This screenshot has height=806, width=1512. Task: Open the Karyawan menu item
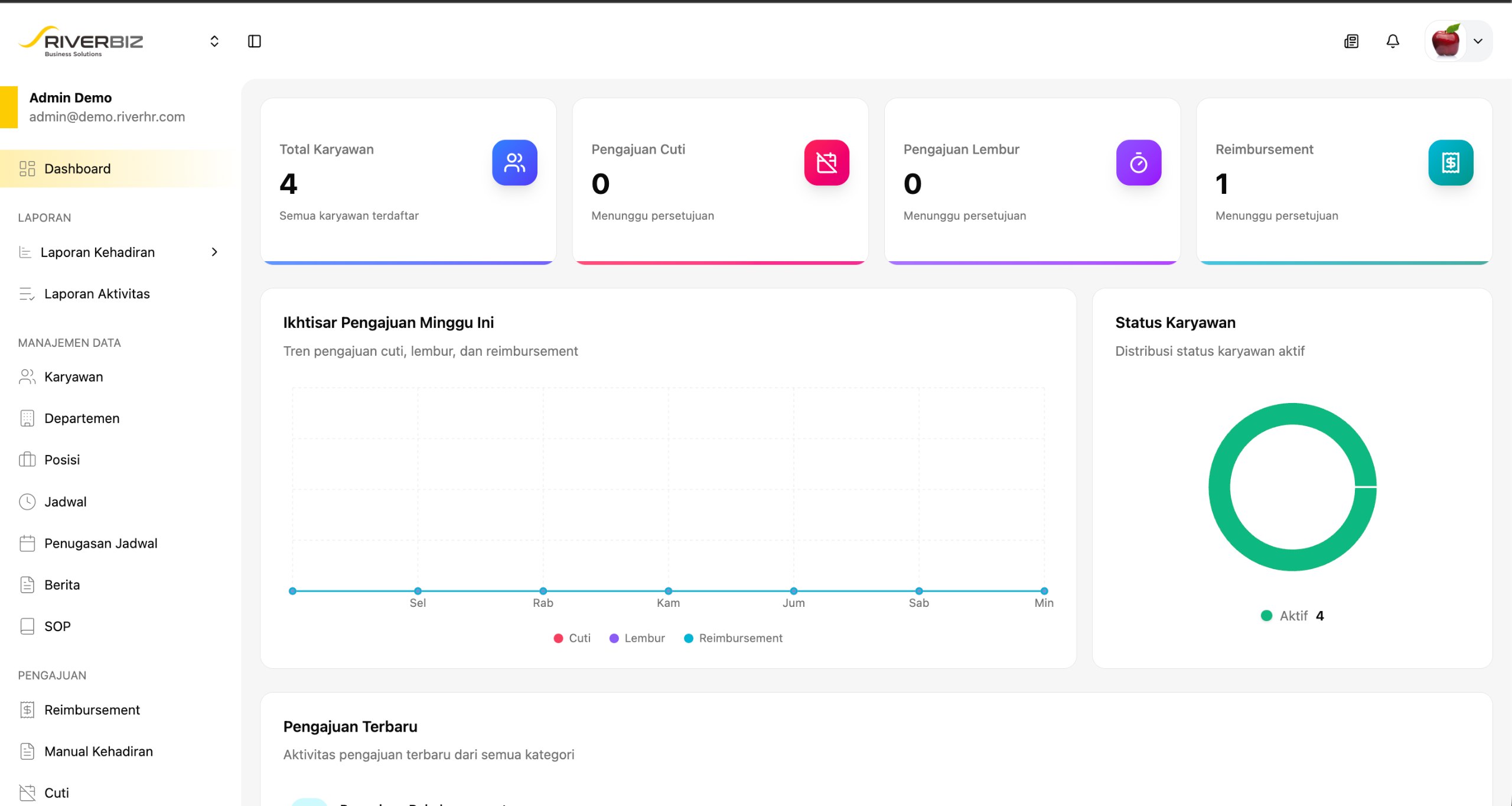(x=118, y=377)
